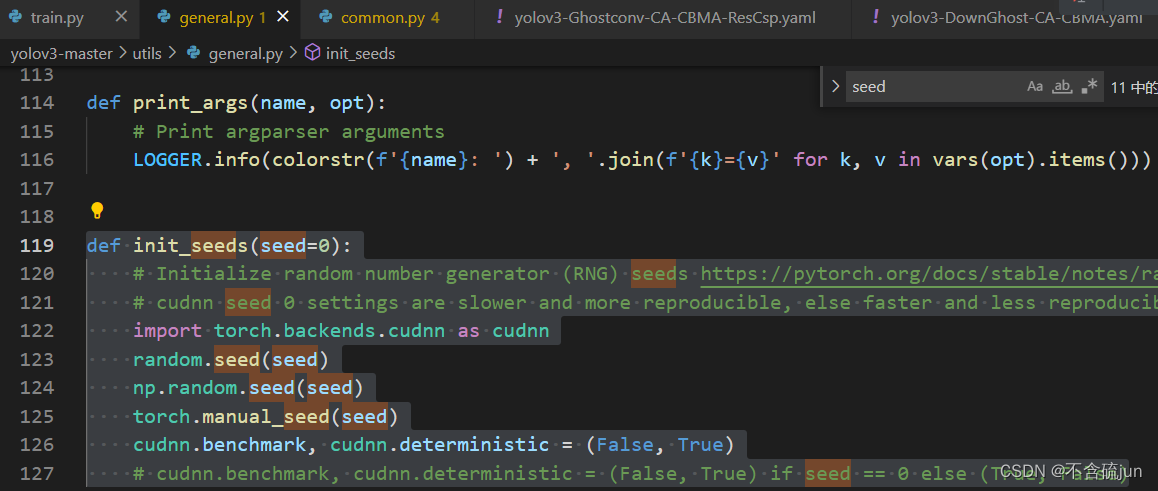Open the pytorch.org docs link in comment
The width and height of the screenshot is (1158, 491).
tap(929, 274)
